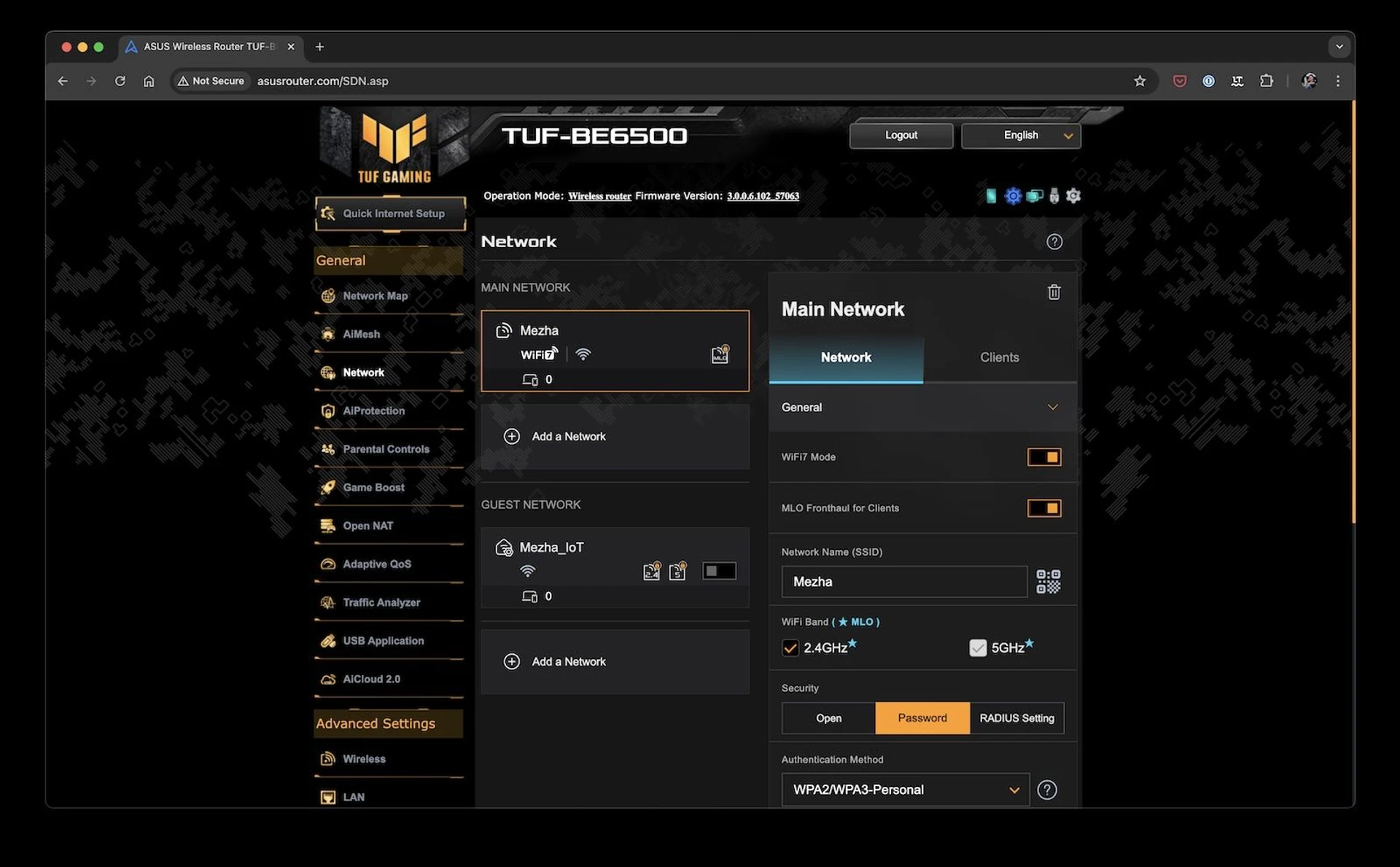
Task: Click the Network globe icon in sidebar
Action: click(328, 373)
